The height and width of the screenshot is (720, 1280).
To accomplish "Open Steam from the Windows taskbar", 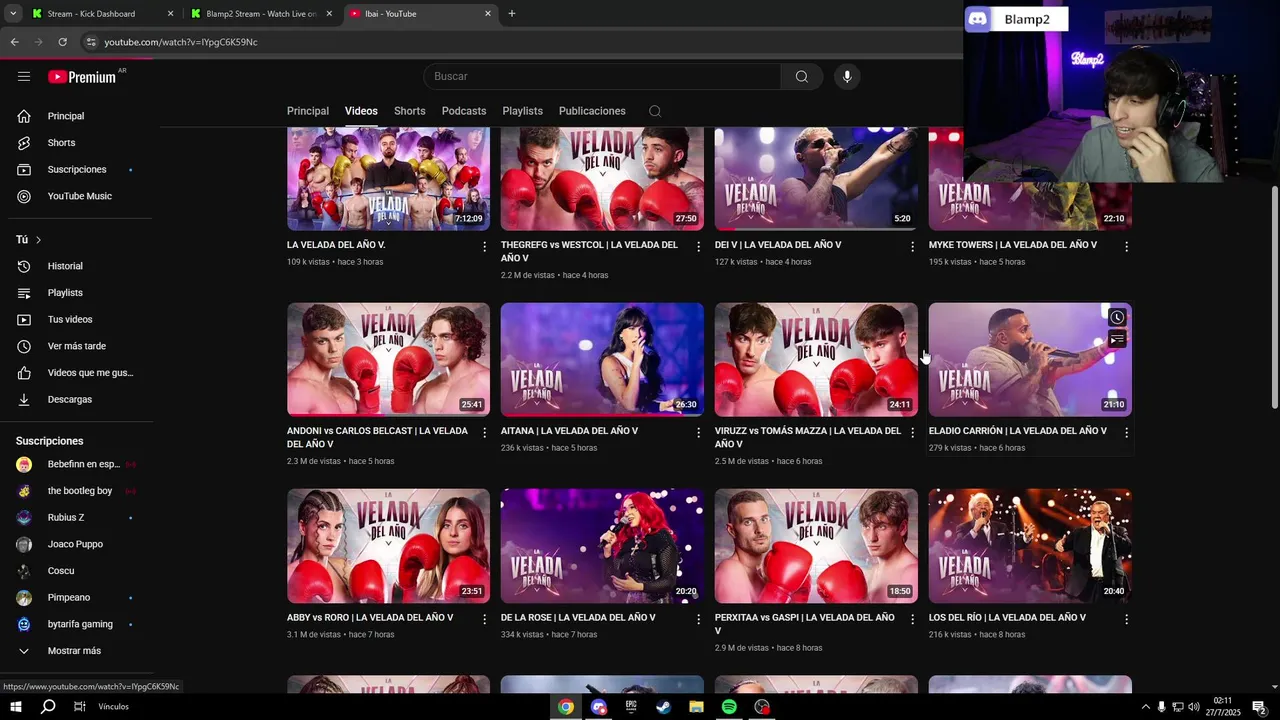I will 663,707.
